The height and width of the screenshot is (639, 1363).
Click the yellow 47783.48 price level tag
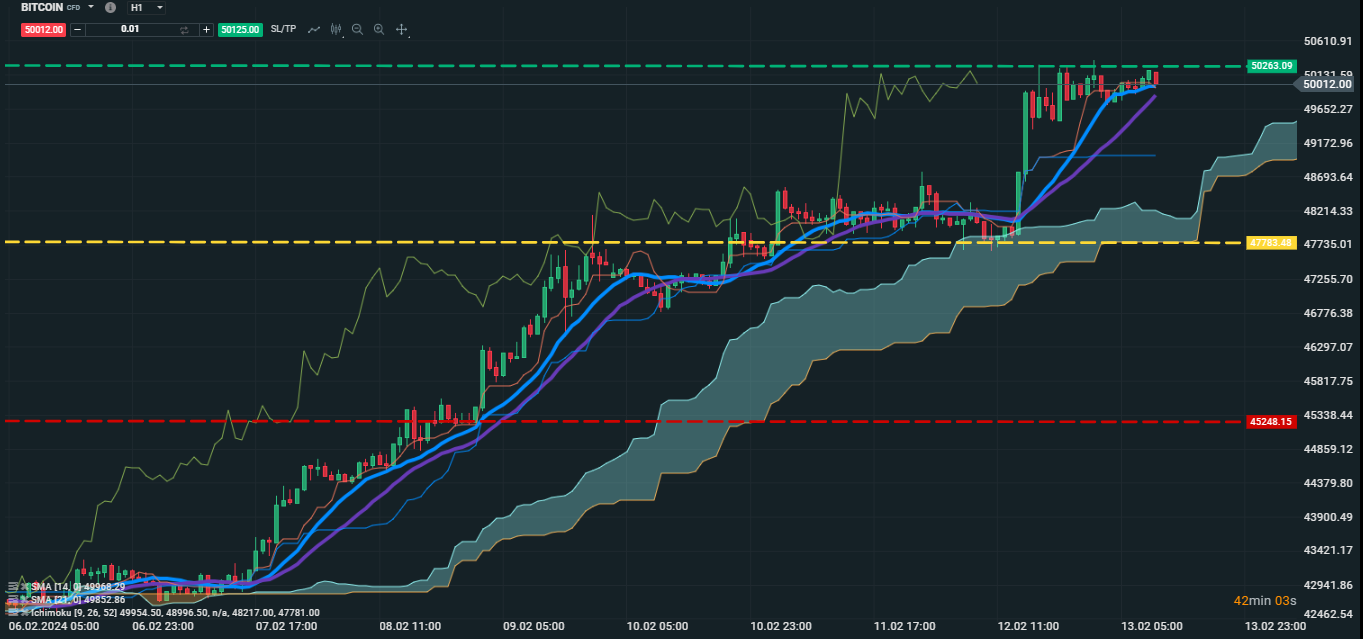(x=1271, y=243)
